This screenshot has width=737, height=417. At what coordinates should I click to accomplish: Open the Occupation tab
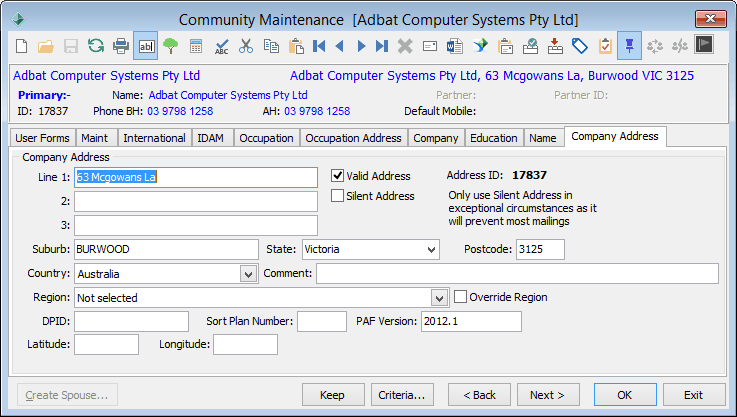coord(267,138)
